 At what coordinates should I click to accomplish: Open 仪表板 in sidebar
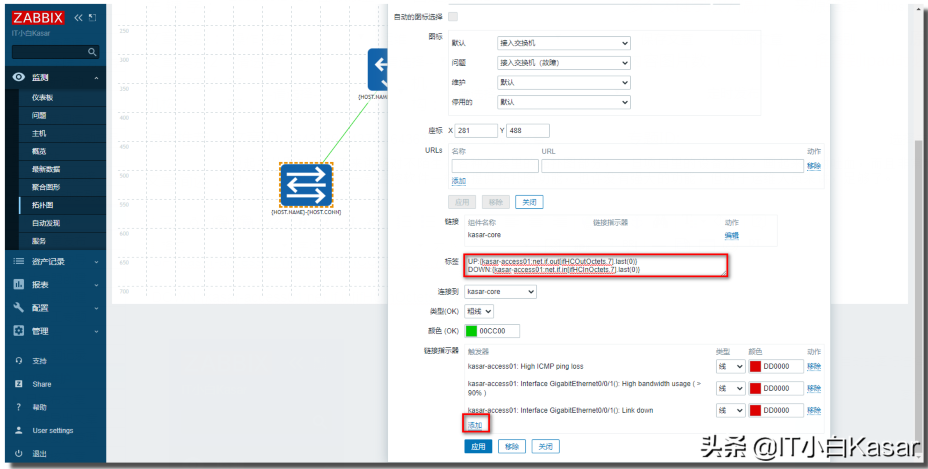(43, 98)
